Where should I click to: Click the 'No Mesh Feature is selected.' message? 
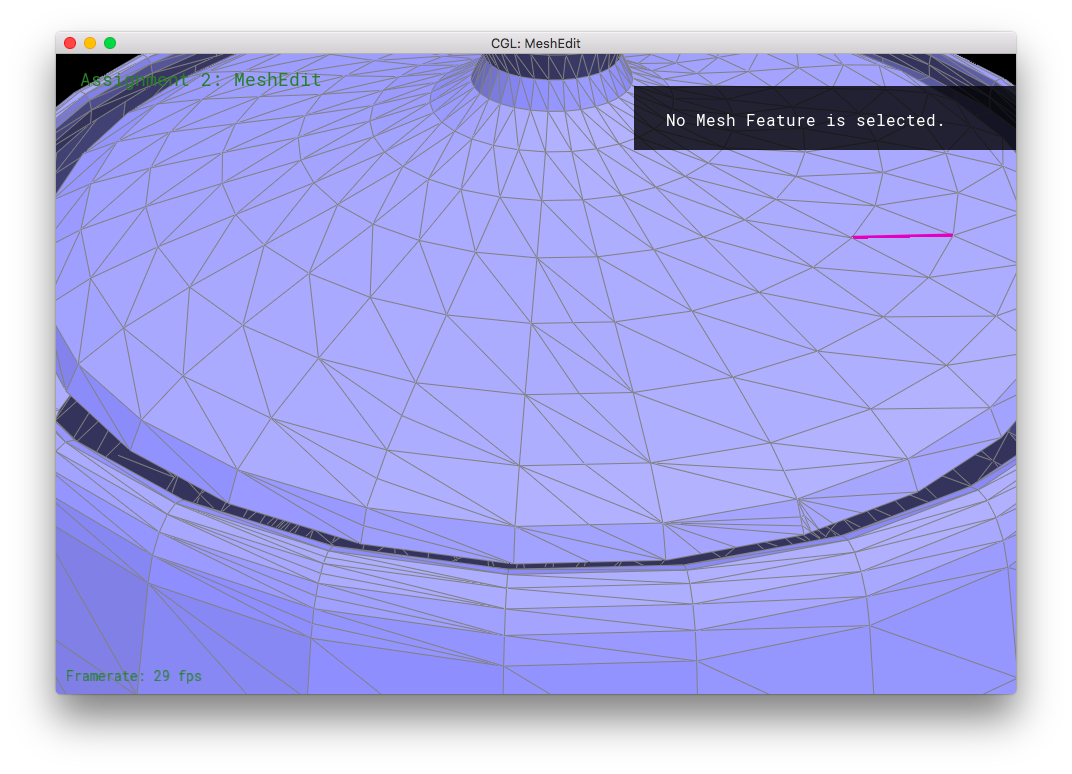click(x=805, y=120)
